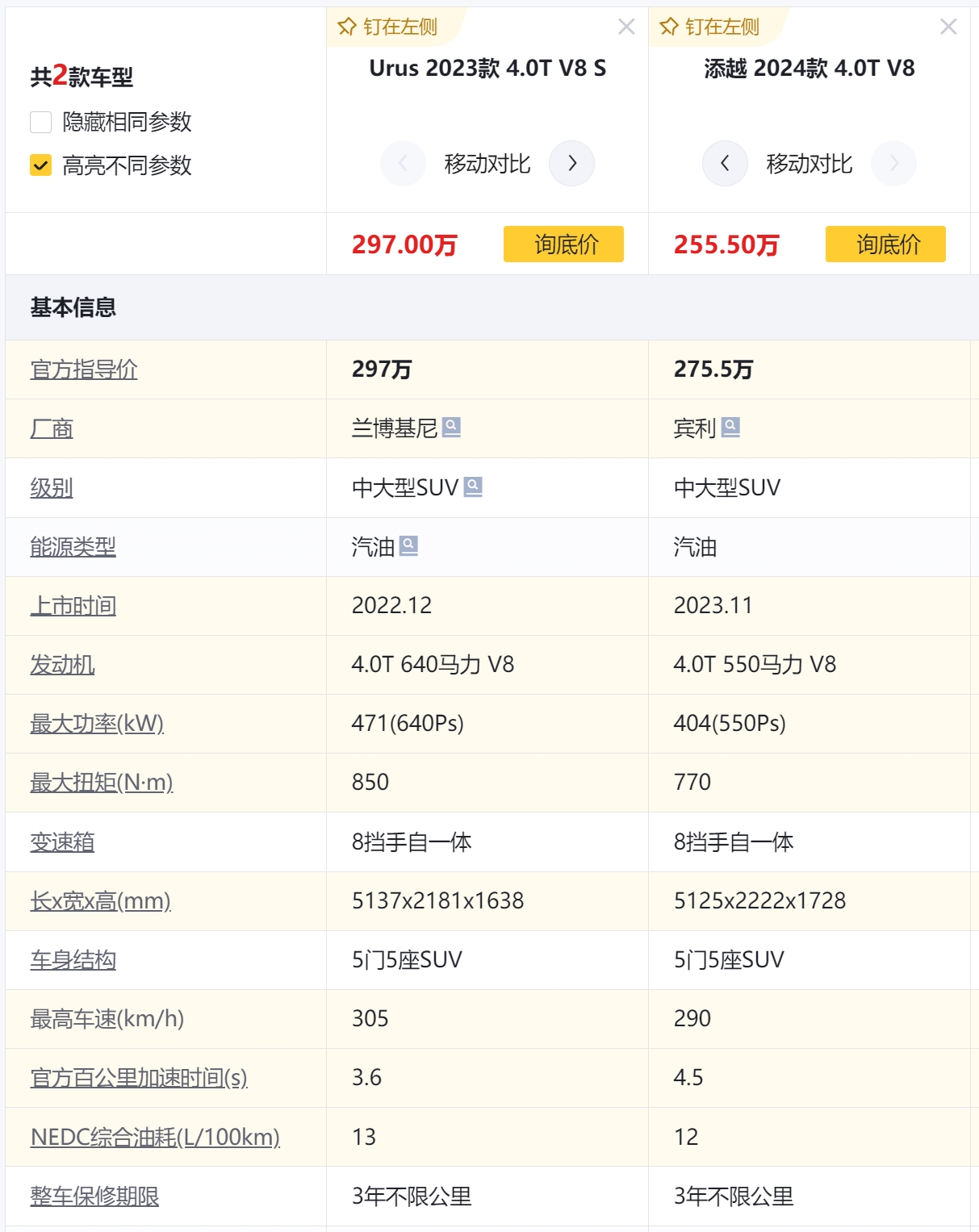Click the 404(550Ps) power value
Viewport: 979px width, 1232px height.
730,724
